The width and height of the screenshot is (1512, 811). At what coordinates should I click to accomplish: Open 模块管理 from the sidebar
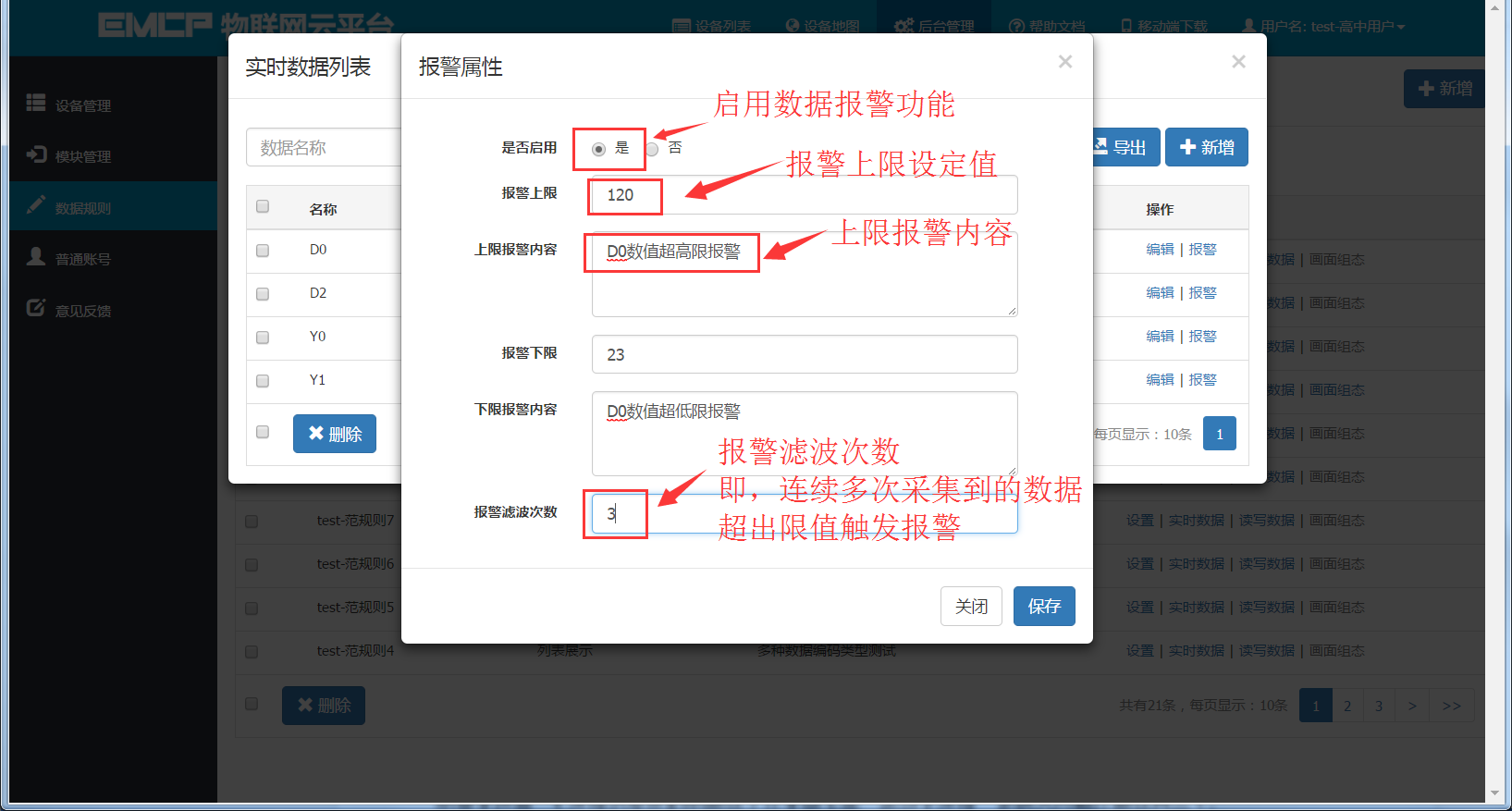(69, 155)
